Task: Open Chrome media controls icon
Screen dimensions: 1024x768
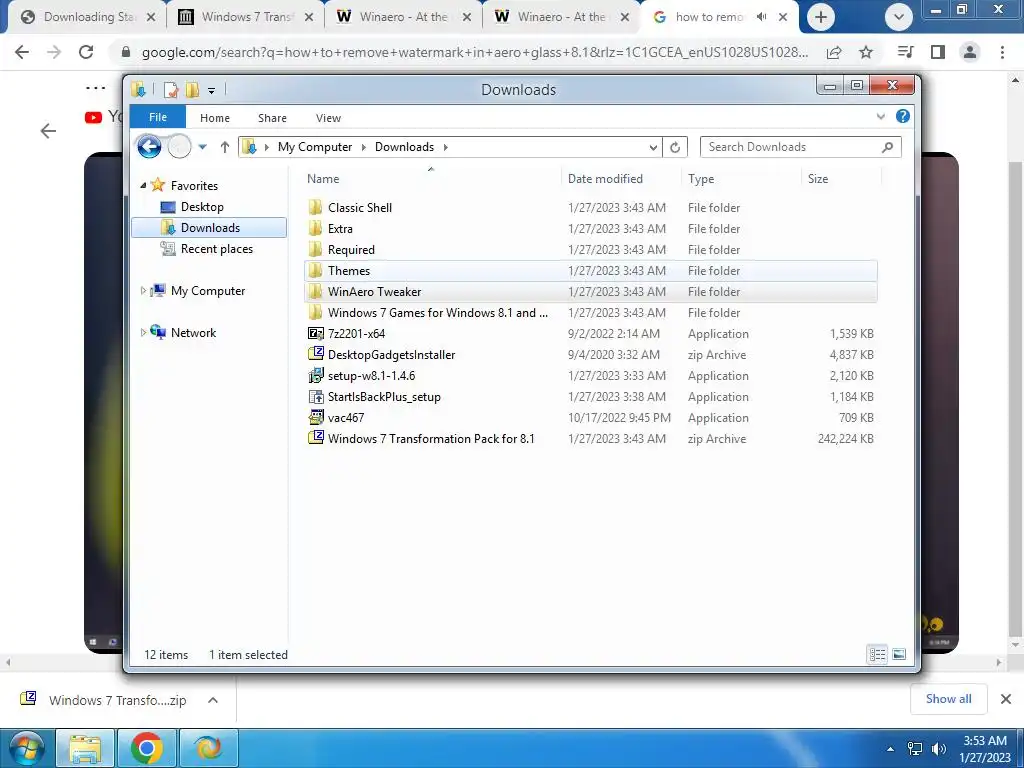Action: tap(905, 52)
